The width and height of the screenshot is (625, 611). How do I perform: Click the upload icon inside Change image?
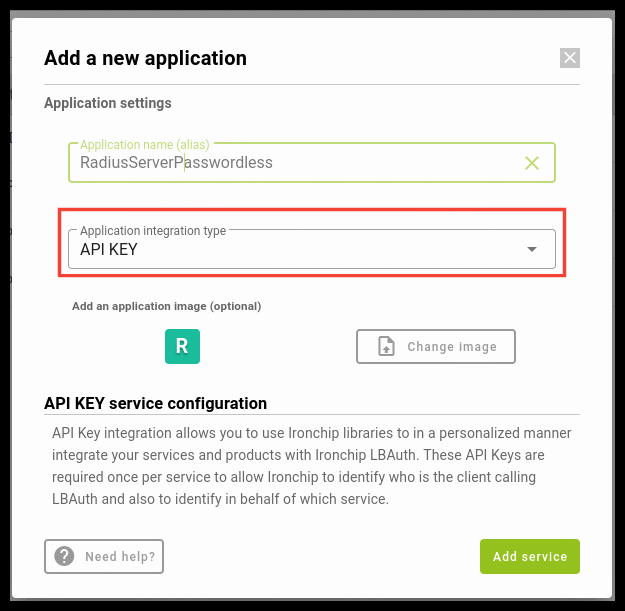click(386, 347)
